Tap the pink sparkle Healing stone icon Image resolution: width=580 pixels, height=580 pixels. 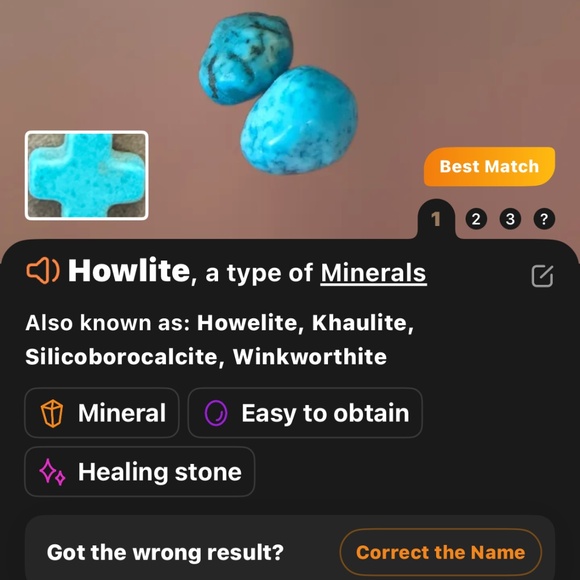[x=52, y=472]
